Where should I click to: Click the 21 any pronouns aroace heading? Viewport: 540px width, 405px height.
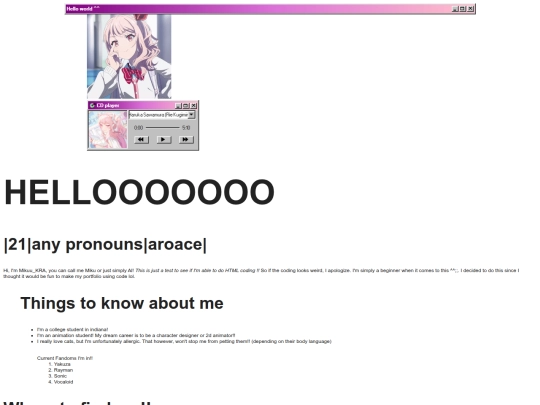[x=105, y=245]
